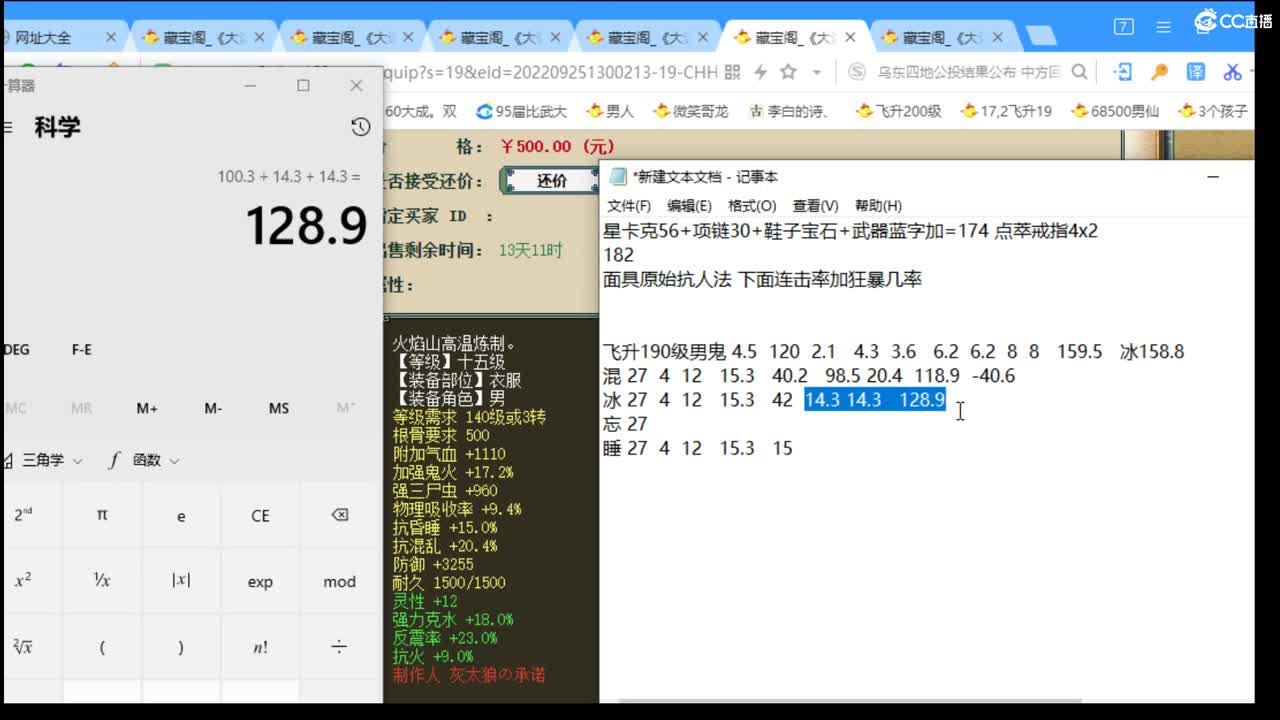The height and width of the screenshot is (720, 1280).
Task: Click the browser URL address field
Action: pos(550,72)
